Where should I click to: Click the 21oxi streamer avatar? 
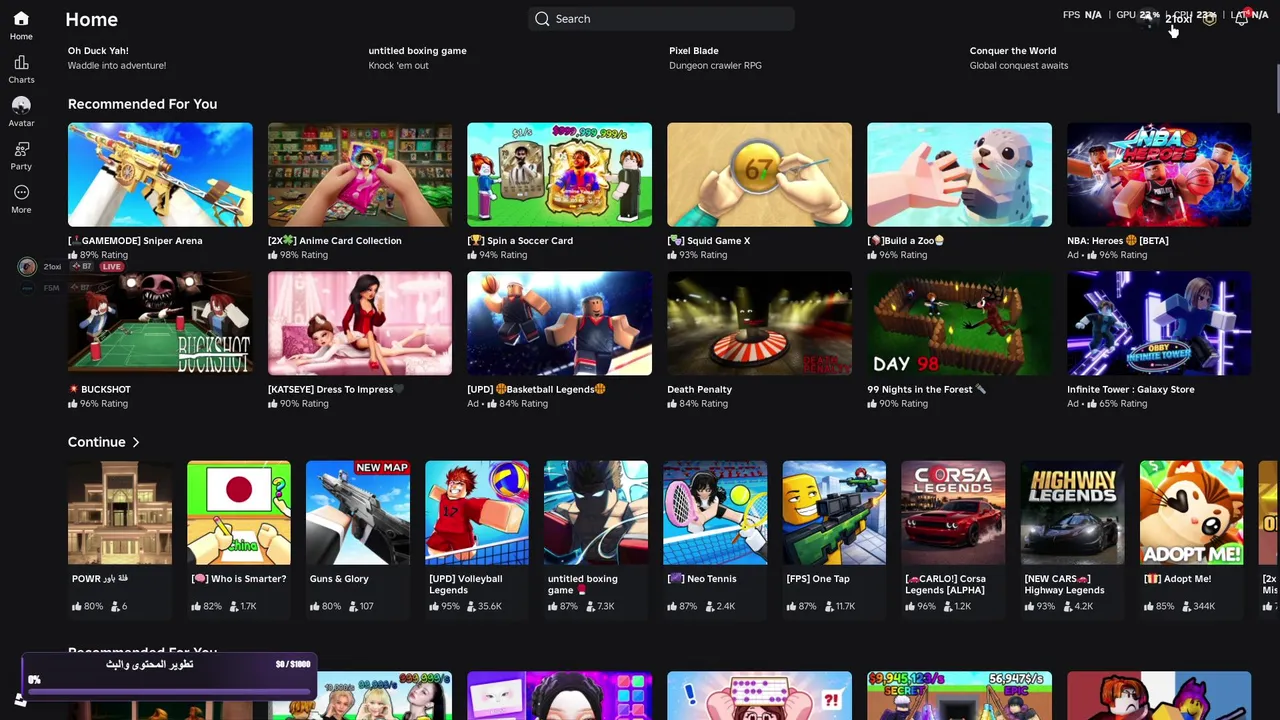click(x=27, y=266)
